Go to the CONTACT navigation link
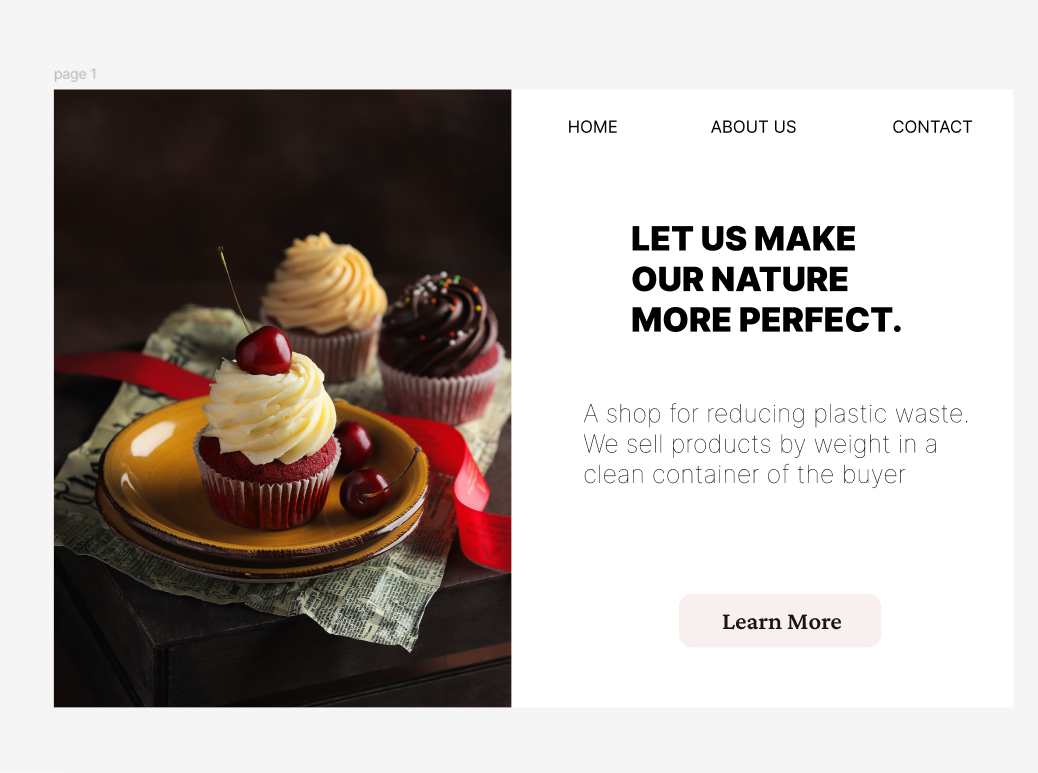Image resolution: width=1038 pixels, height=773 pixels. tap(931, 127)
